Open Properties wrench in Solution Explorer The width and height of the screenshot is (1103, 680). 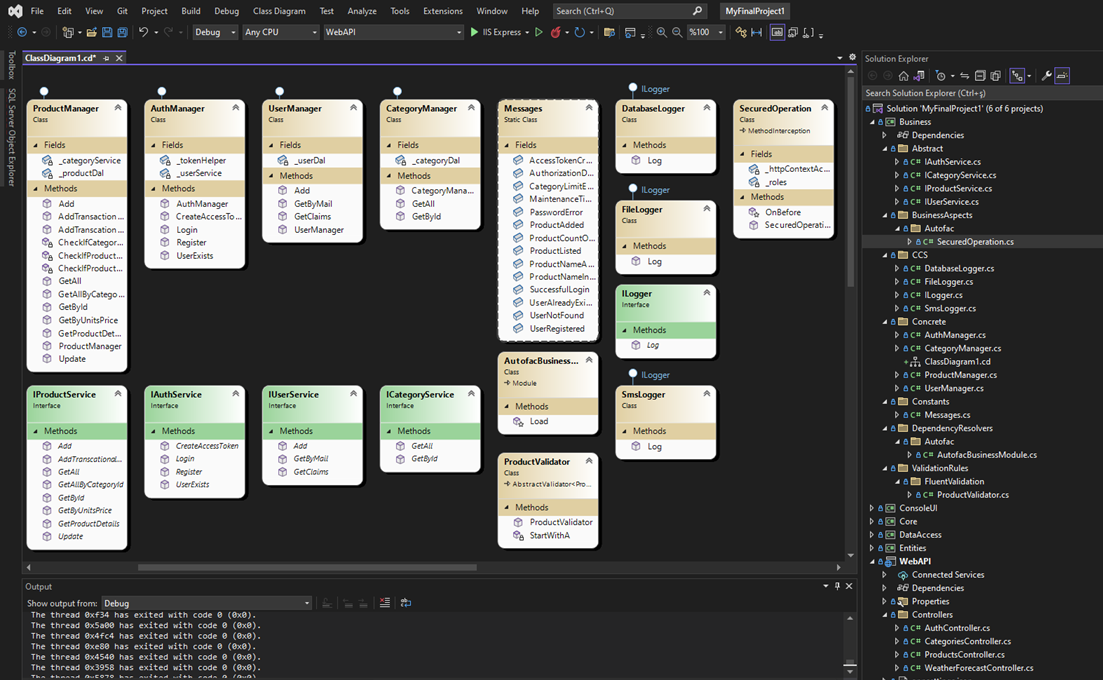pos(1046,76)
